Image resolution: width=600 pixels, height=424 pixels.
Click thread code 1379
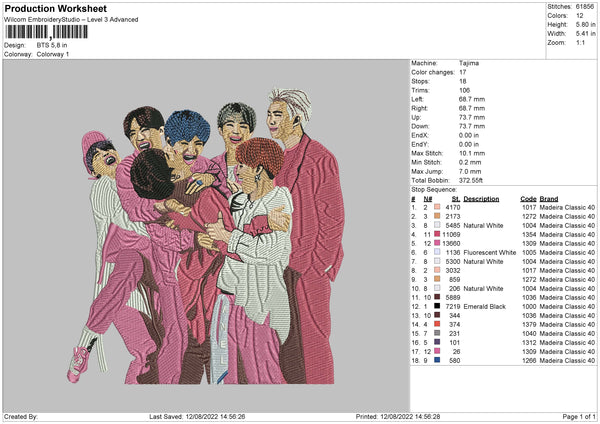pos(529,325)
